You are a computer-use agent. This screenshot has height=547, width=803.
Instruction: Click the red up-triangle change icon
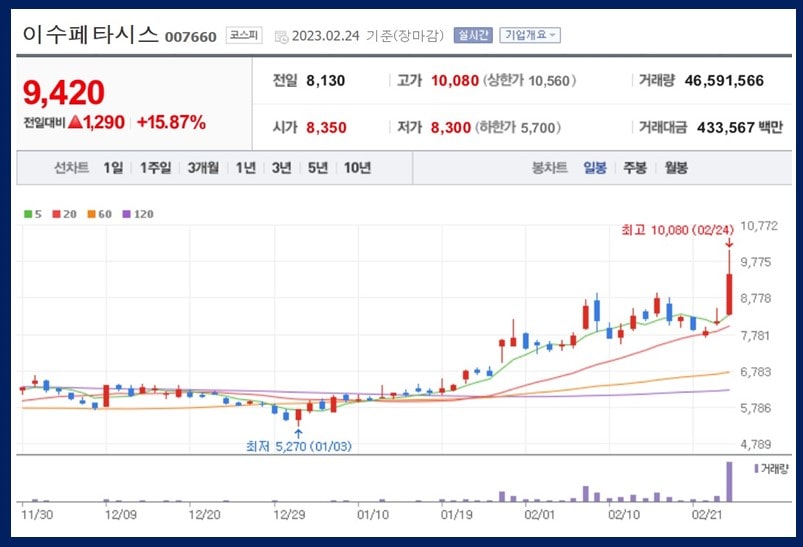[x=75, y=122]
